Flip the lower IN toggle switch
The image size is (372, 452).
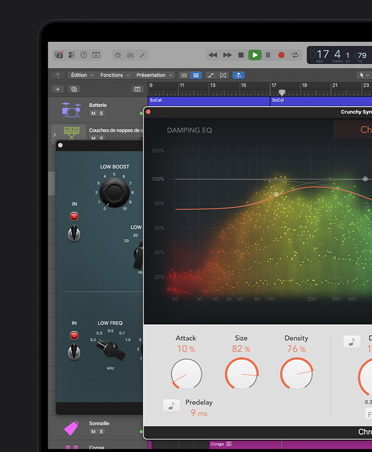(x=74, y=352)
